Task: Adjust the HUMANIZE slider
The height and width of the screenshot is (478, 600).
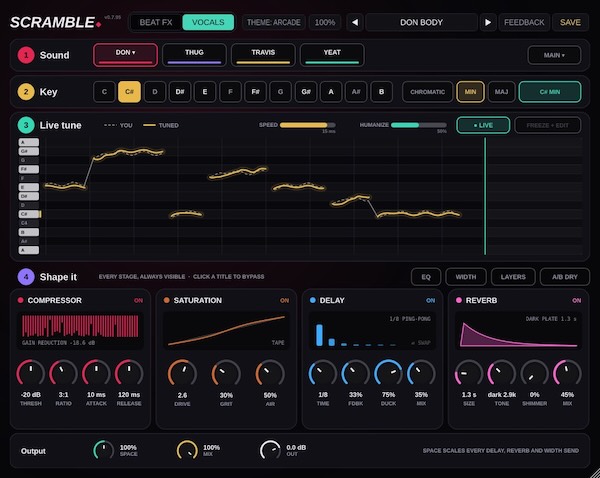Action: click(419, 125)
